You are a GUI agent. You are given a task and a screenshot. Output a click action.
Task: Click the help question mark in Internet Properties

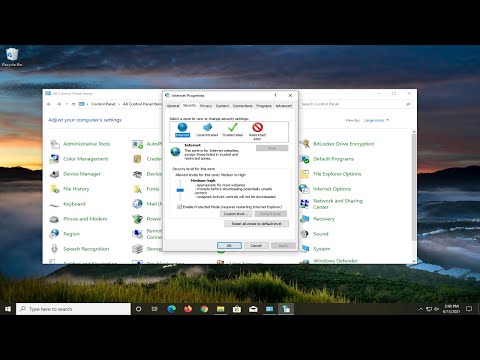pos(275,95)
